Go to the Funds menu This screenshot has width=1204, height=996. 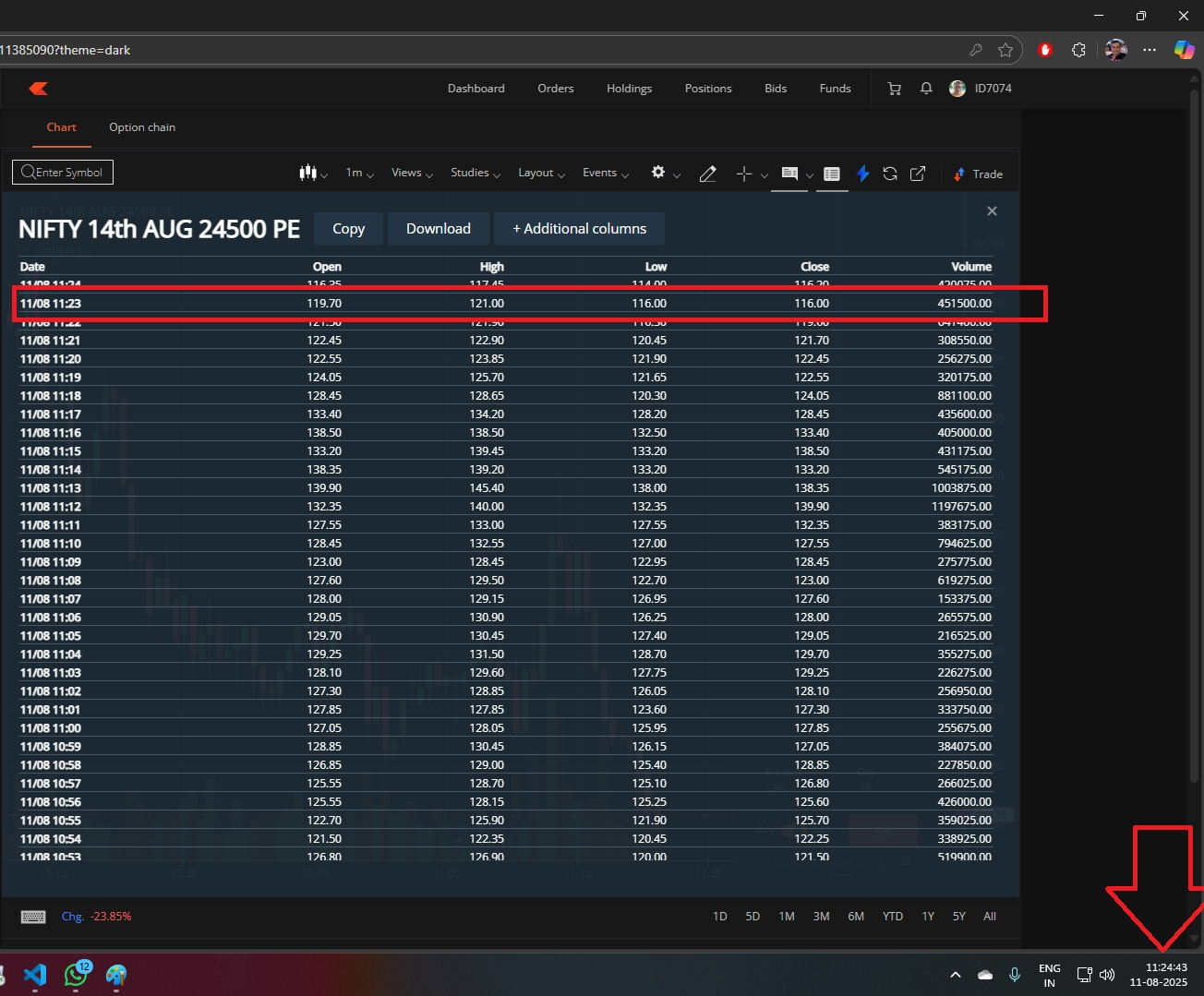pos(836,89)
